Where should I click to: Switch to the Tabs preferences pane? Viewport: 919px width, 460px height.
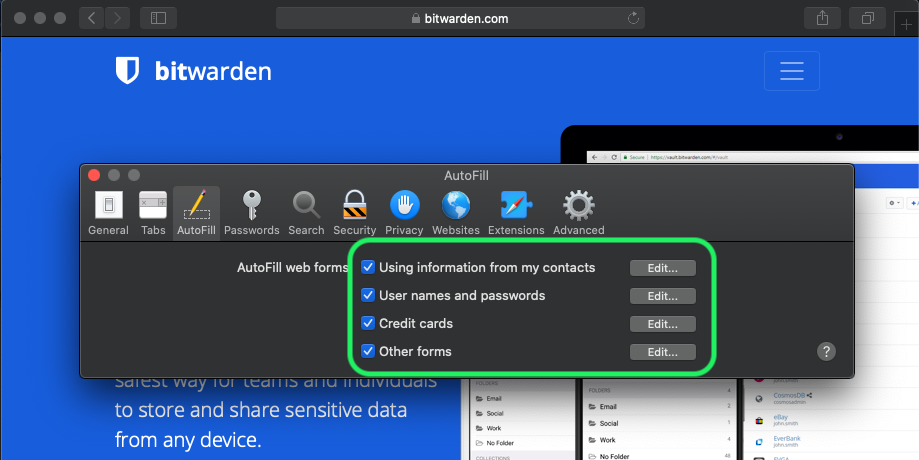[x=153, y=212]
